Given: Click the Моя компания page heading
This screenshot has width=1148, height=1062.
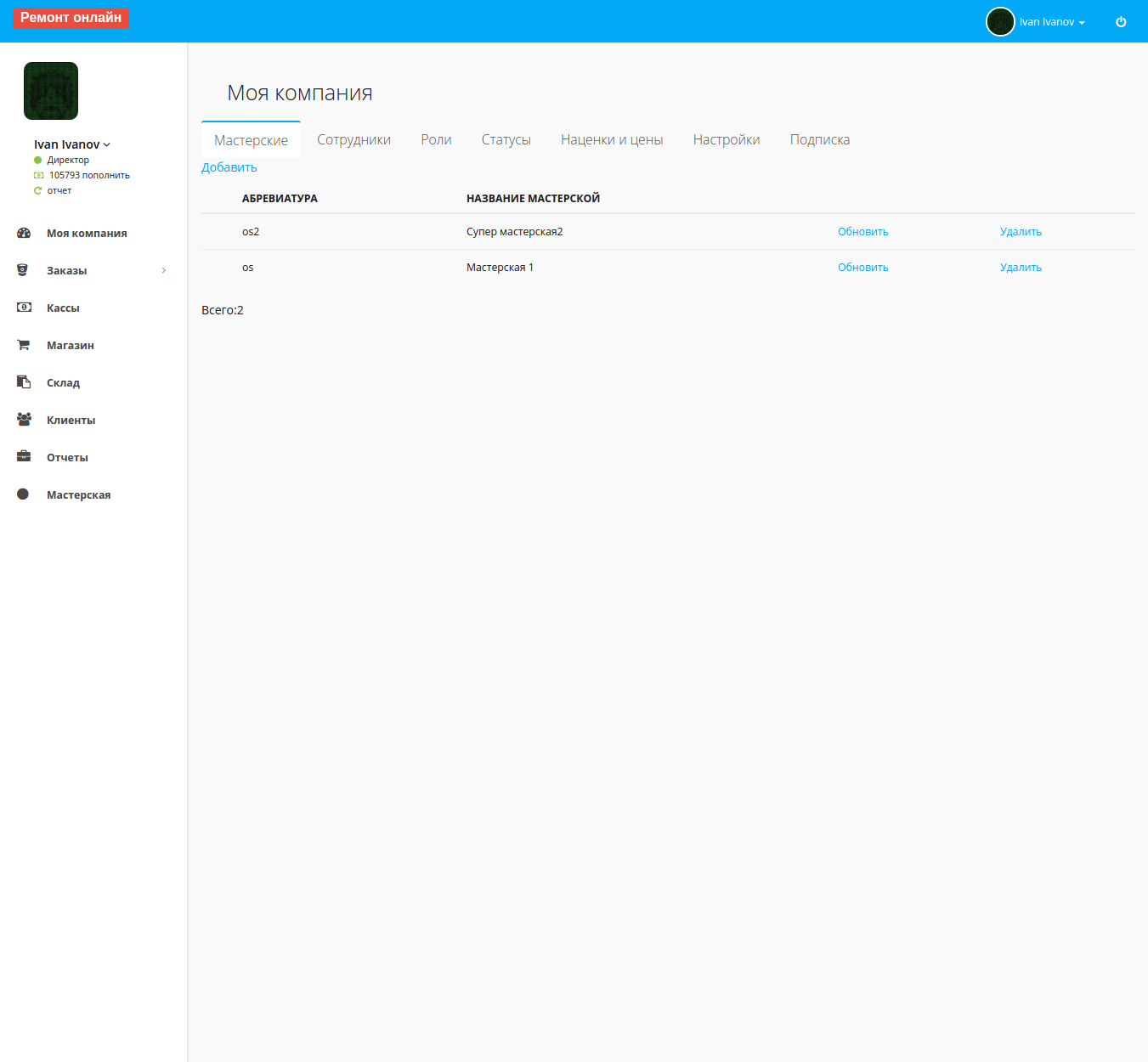Looking at the screenshot, I should (x=300, y=93).
